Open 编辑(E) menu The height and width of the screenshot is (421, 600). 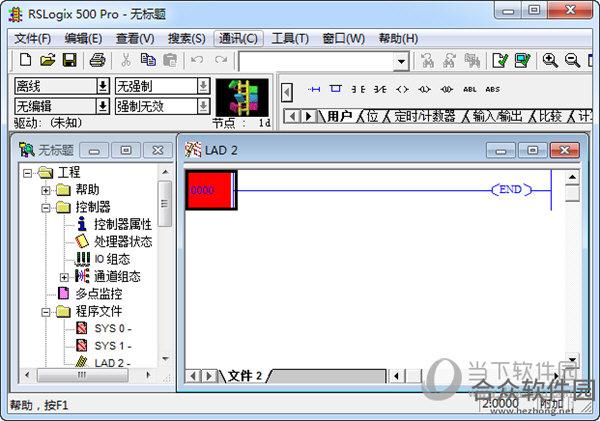pos(83,39)
